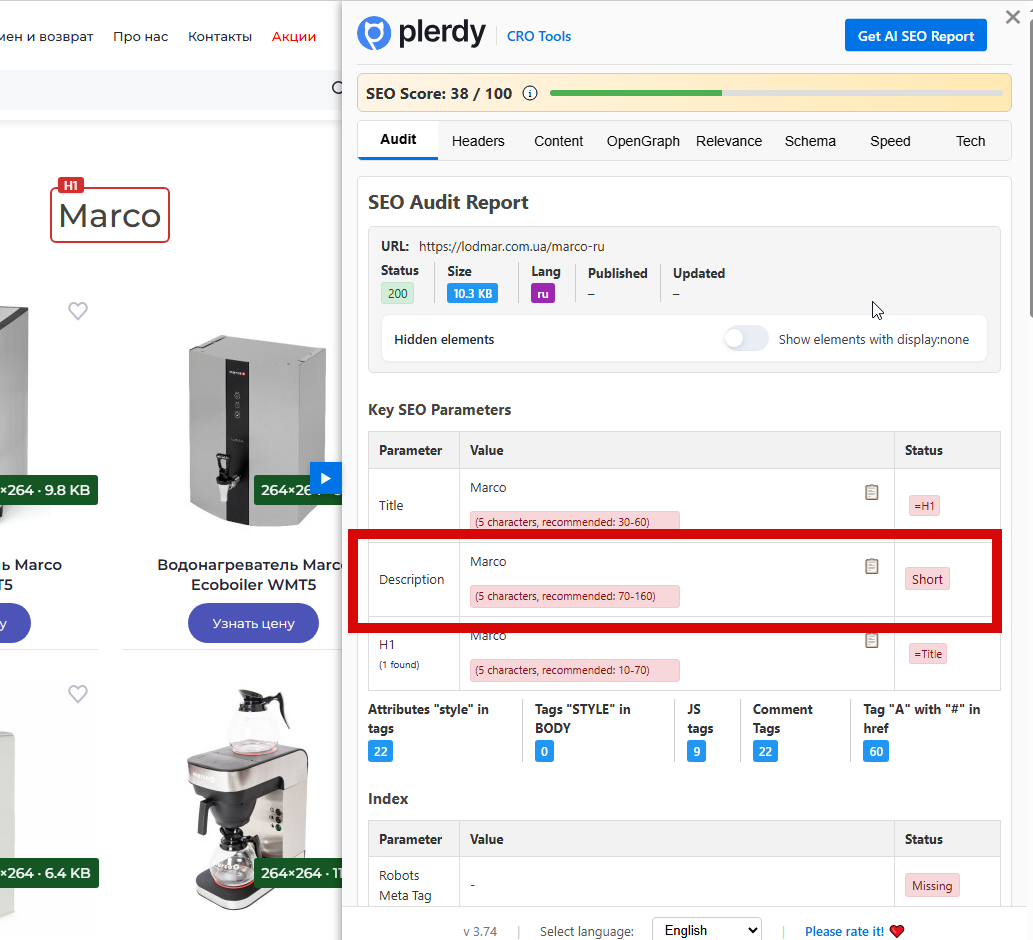Click the Please rate it! link
The image size is (1033, 940).
[844, 931]
